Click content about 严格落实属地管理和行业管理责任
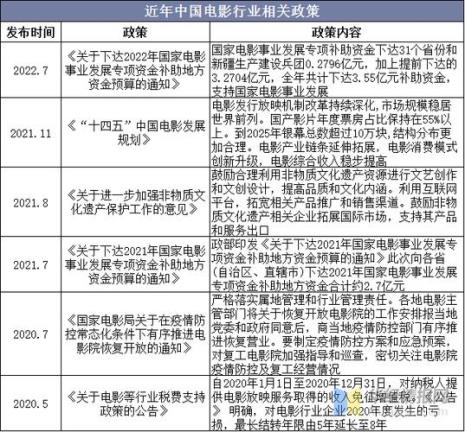465x432 pixels. coord(334,334)
